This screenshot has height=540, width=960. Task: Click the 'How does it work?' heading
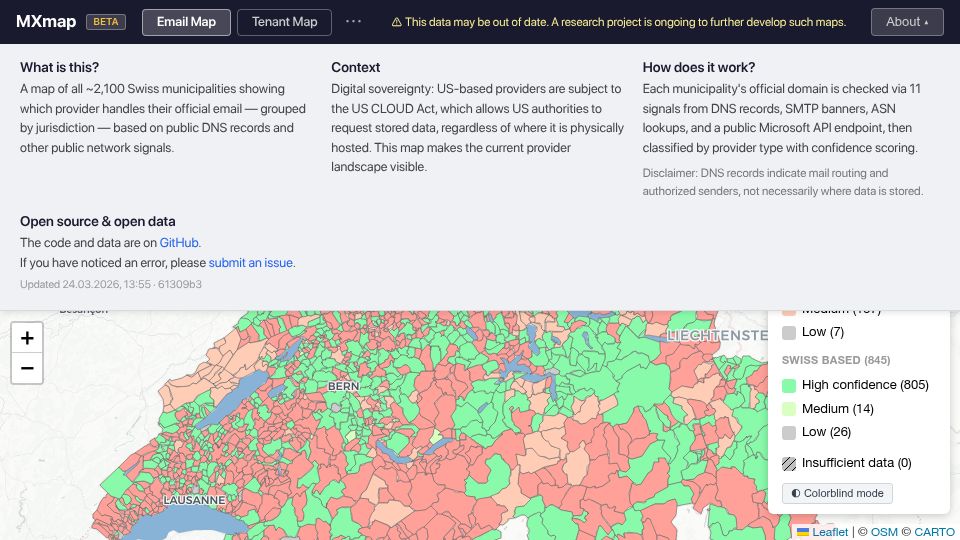[x=699, y=67]
